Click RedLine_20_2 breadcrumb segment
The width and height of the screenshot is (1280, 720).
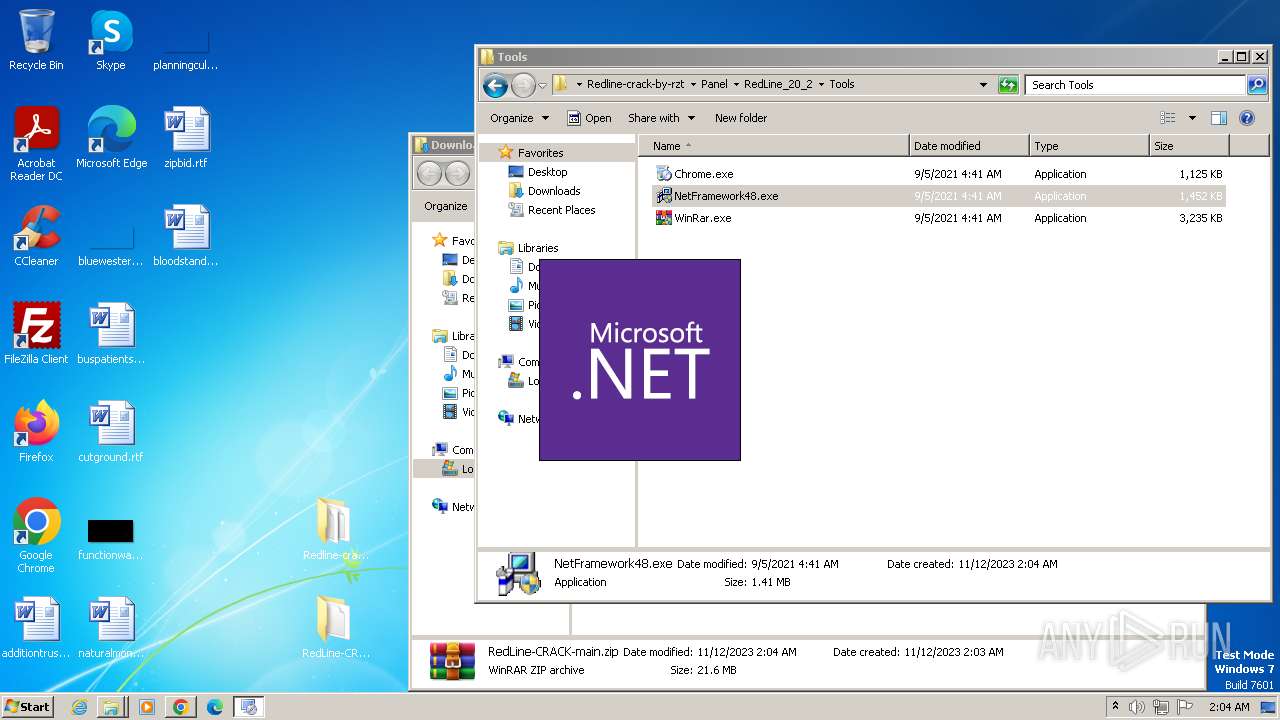coord(778,85)
